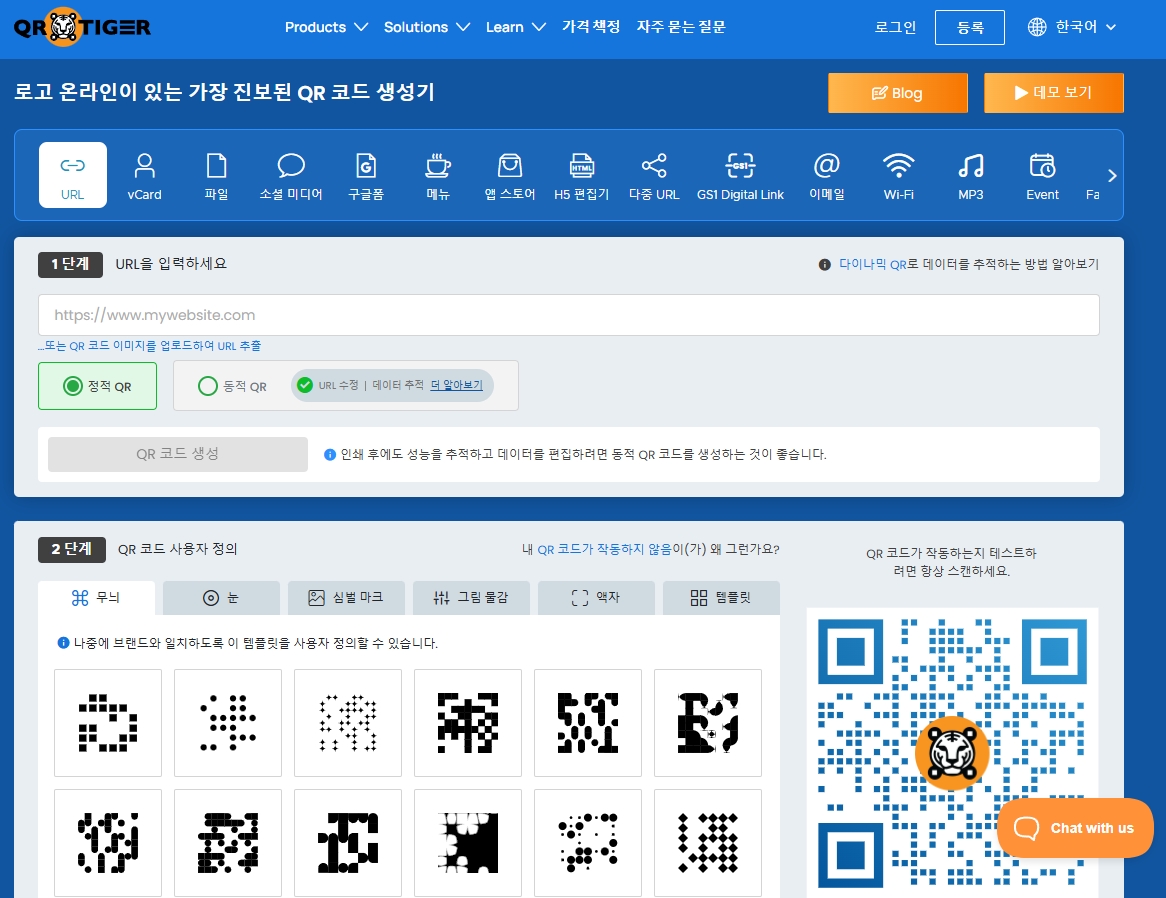Click the 다이나믹 QR link
Viewport: 1166px width, 898px height.
pyautogui.click(x=872, y=264)
